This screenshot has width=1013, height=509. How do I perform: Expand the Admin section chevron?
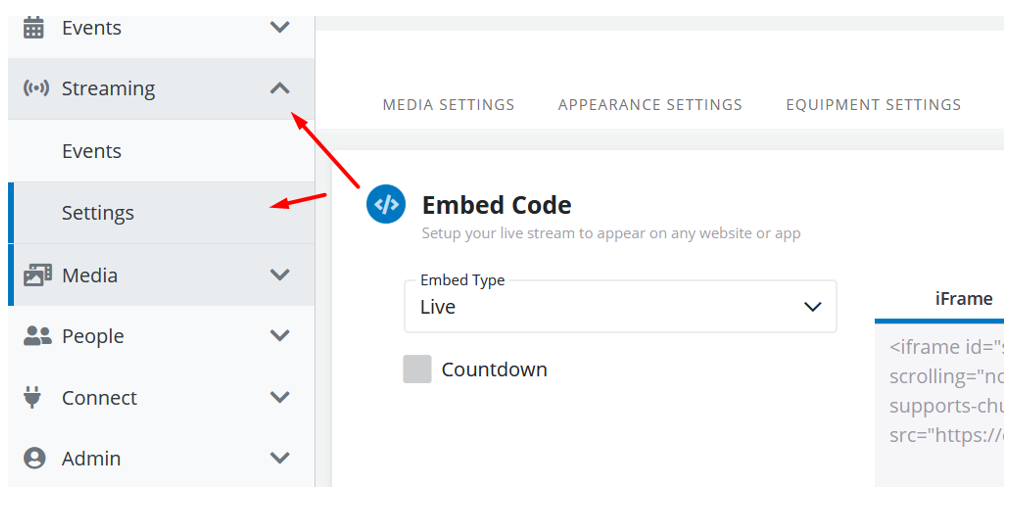click(280, 458)
